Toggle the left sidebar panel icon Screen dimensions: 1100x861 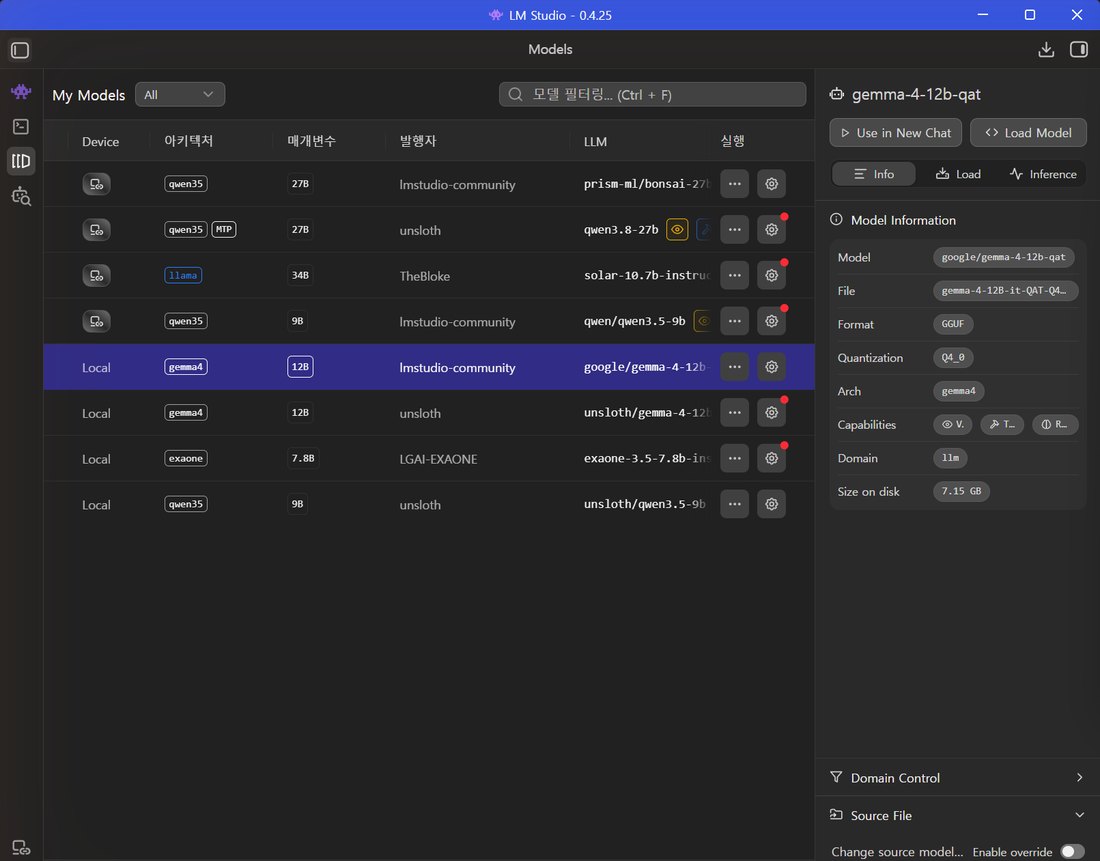[x=20, y=50]
